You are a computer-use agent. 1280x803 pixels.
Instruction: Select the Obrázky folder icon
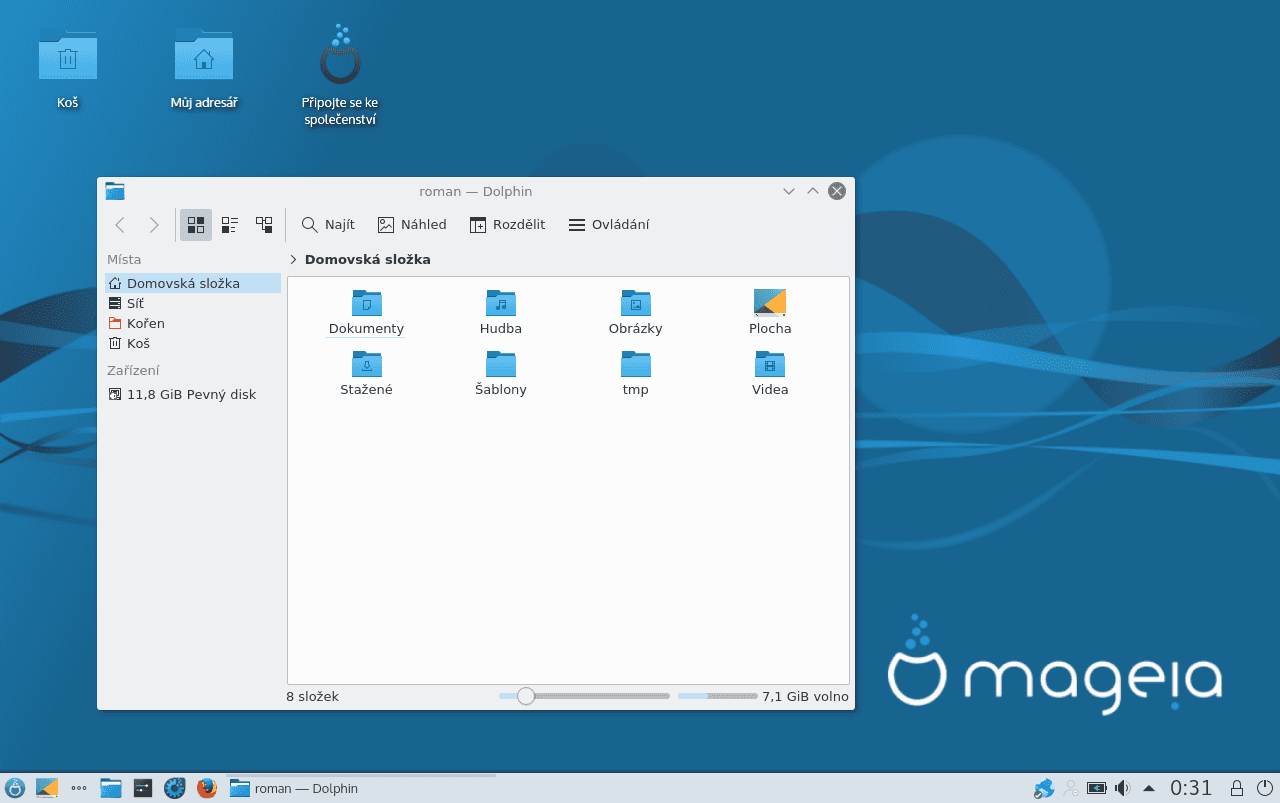pos(636,303)
